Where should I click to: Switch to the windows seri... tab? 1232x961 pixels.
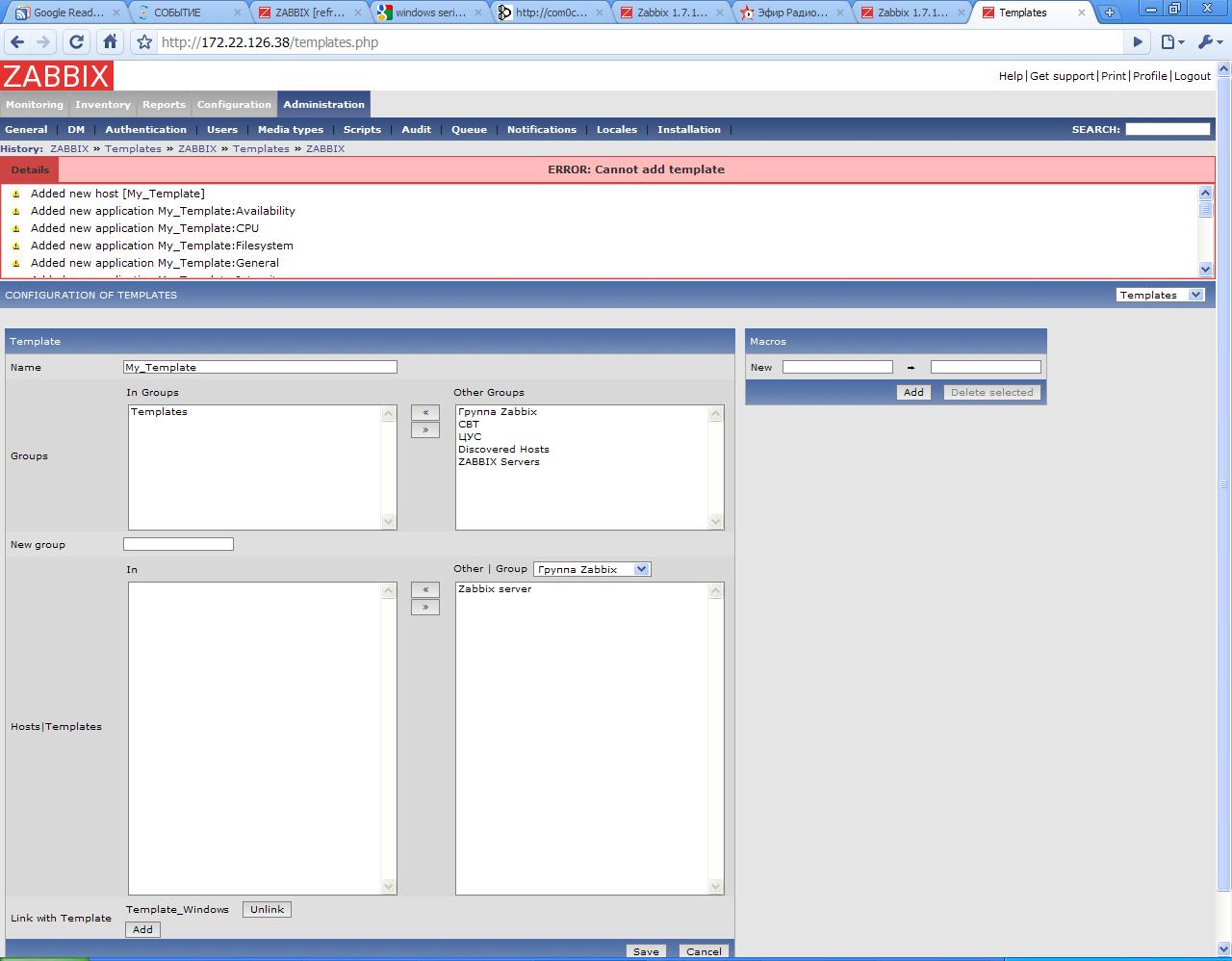tap(429, 13)
